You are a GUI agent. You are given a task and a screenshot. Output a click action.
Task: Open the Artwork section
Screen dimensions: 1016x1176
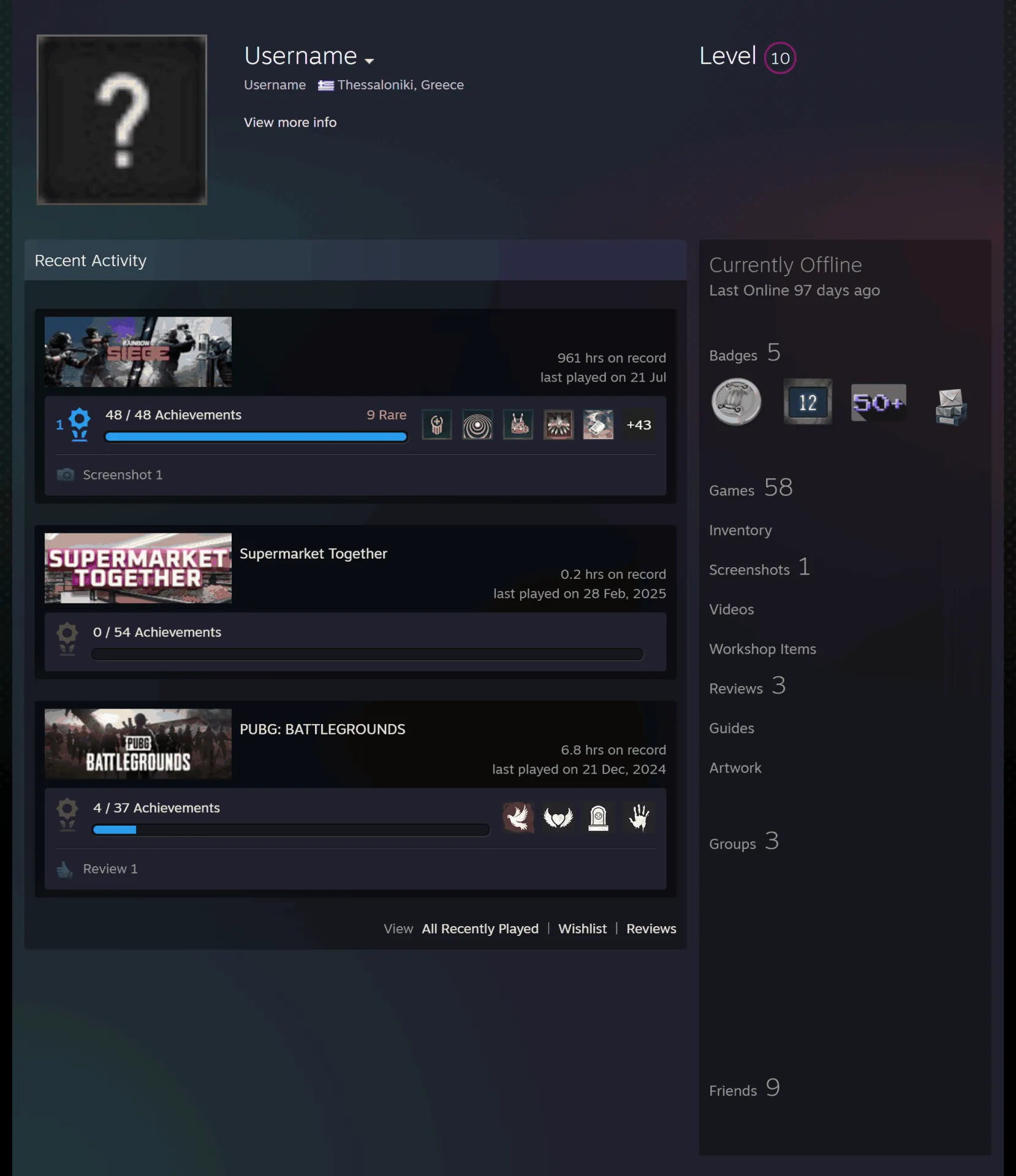coord(735,768)
